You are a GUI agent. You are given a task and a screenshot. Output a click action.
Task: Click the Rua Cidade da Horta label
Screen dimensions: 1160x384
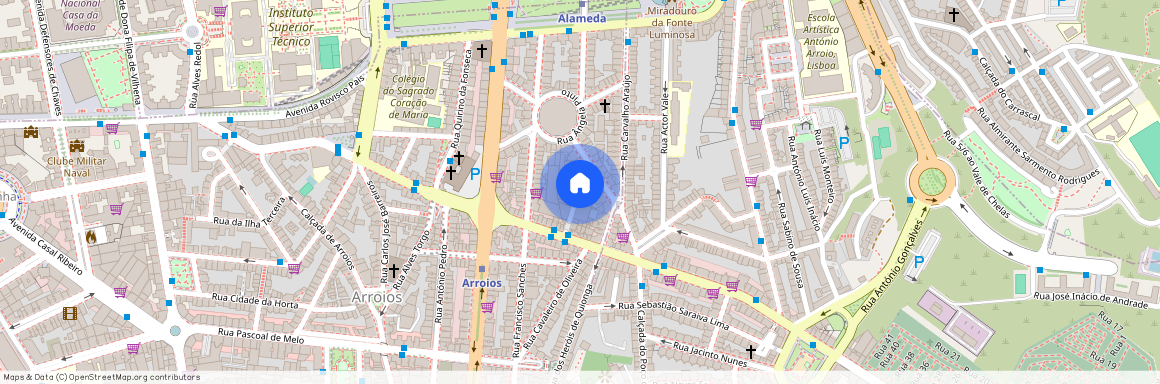[x=255, y=300]
